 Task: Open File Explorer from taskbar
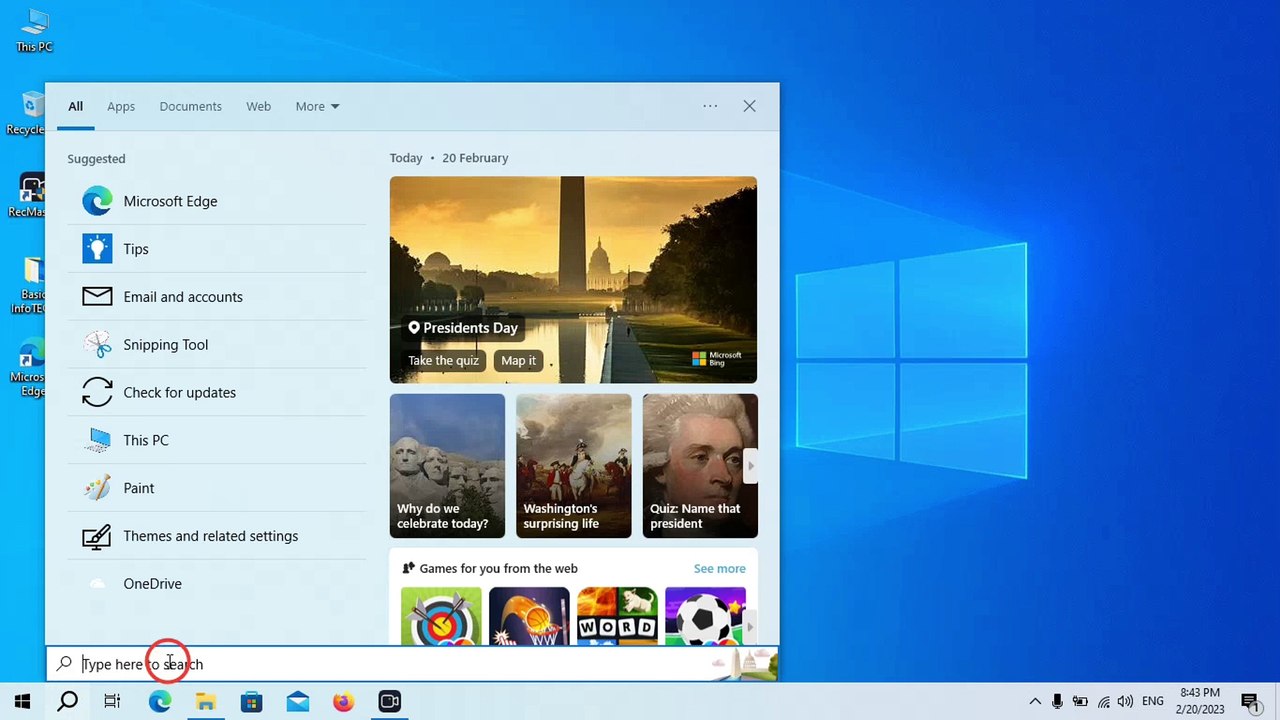(206, 702)
